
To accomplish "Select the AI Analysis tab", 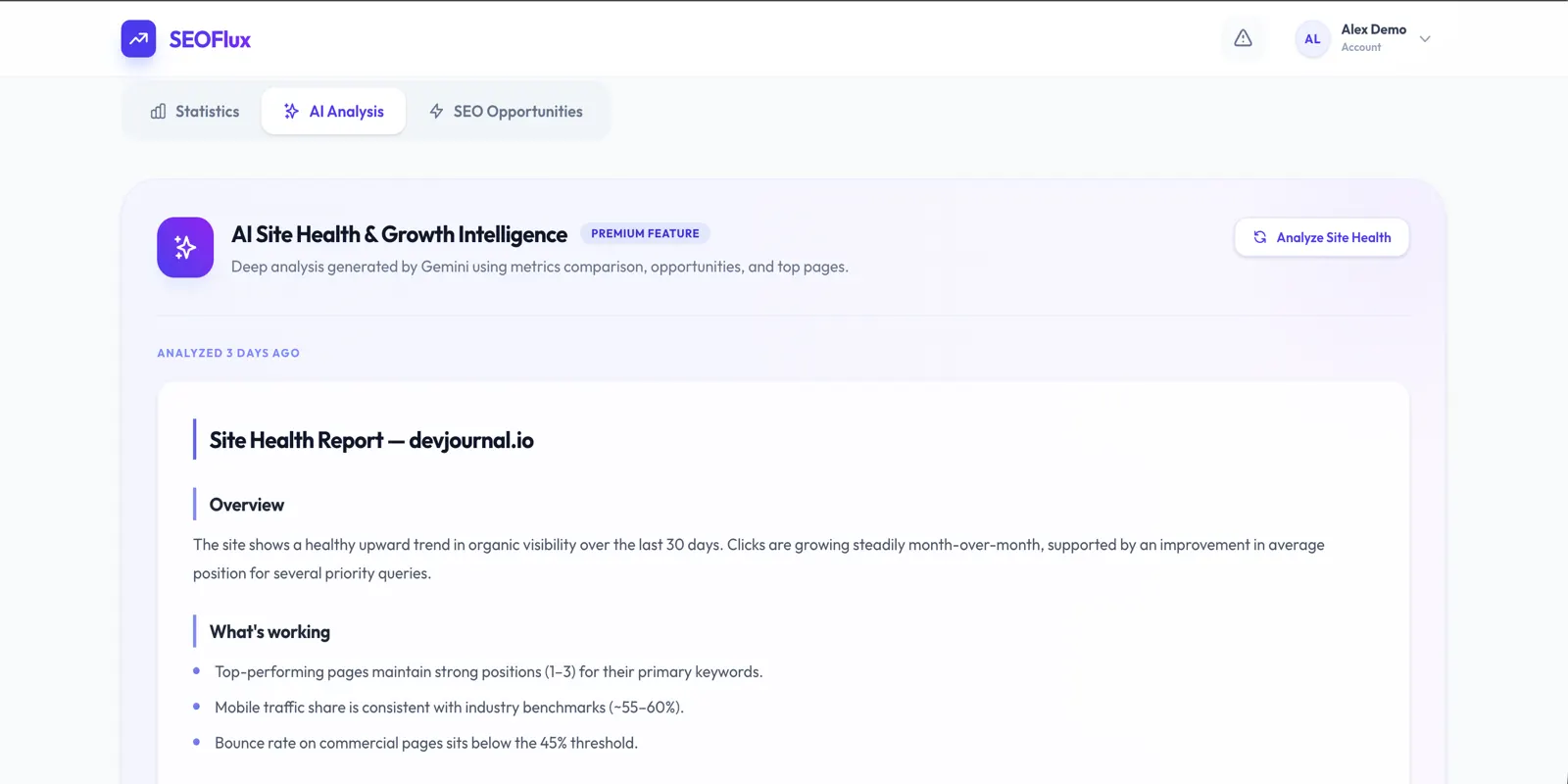I will [333, 112].
